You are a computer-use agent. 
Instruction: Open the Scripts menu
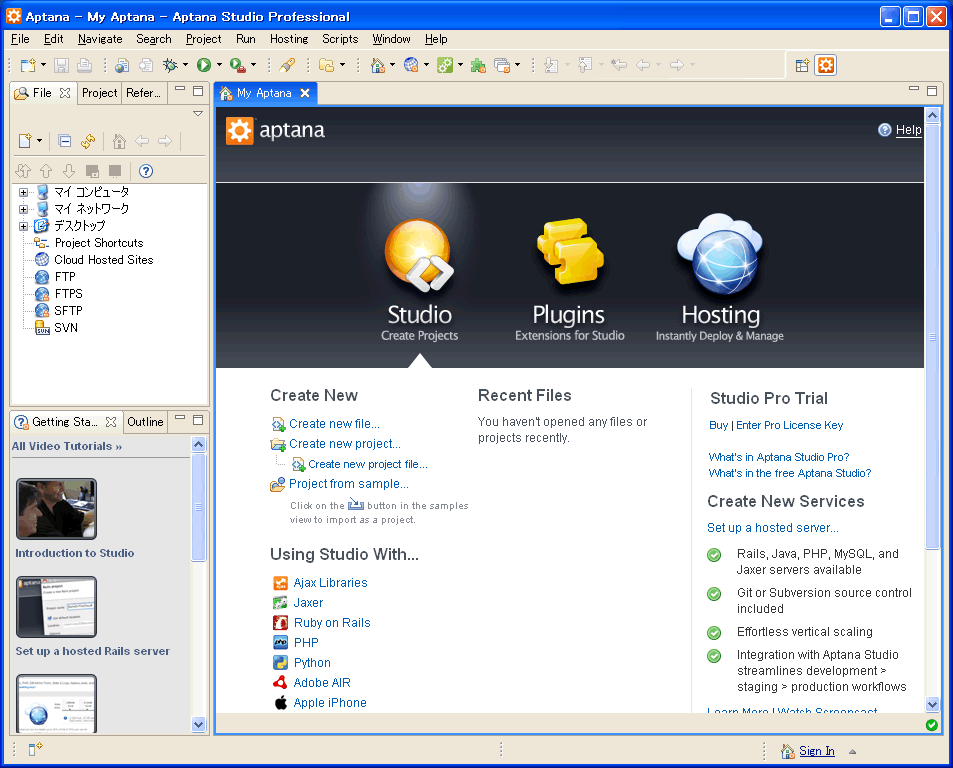tap(340, 39)
